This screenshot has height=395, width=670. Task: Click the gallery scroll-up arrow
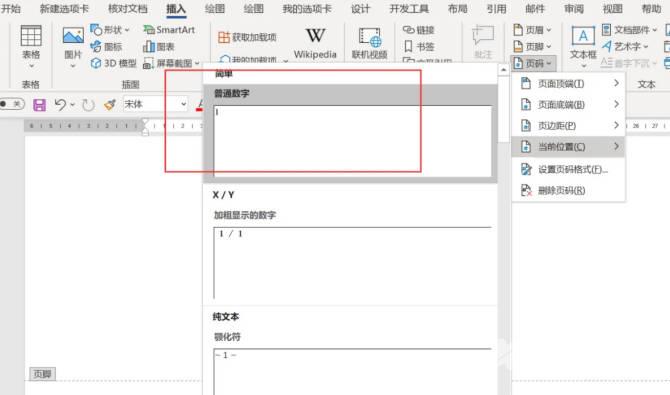503,69
